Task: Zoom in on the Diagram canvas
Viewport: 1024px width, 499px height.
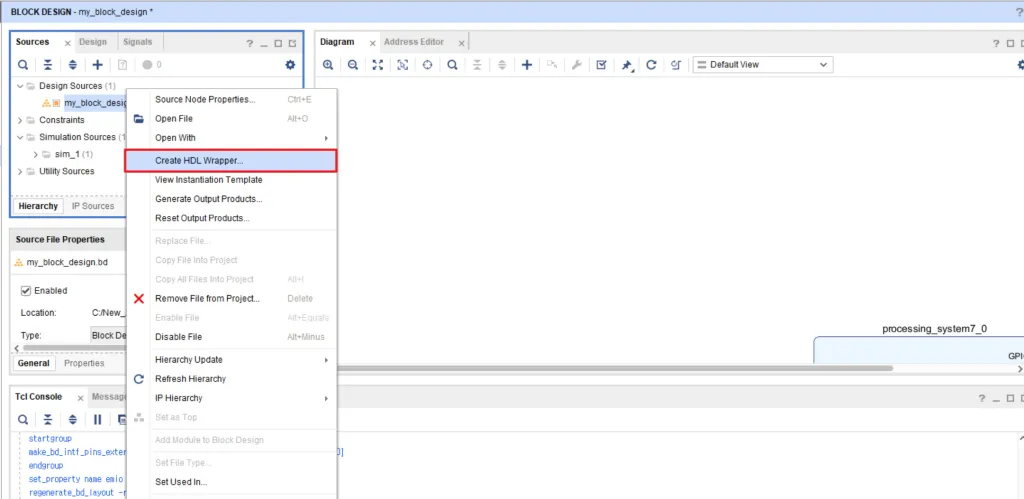Action: point(328,65)
